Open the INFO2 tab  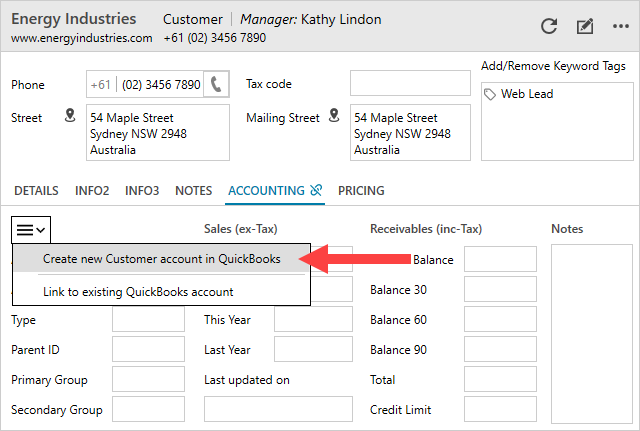tap(92, 190)
